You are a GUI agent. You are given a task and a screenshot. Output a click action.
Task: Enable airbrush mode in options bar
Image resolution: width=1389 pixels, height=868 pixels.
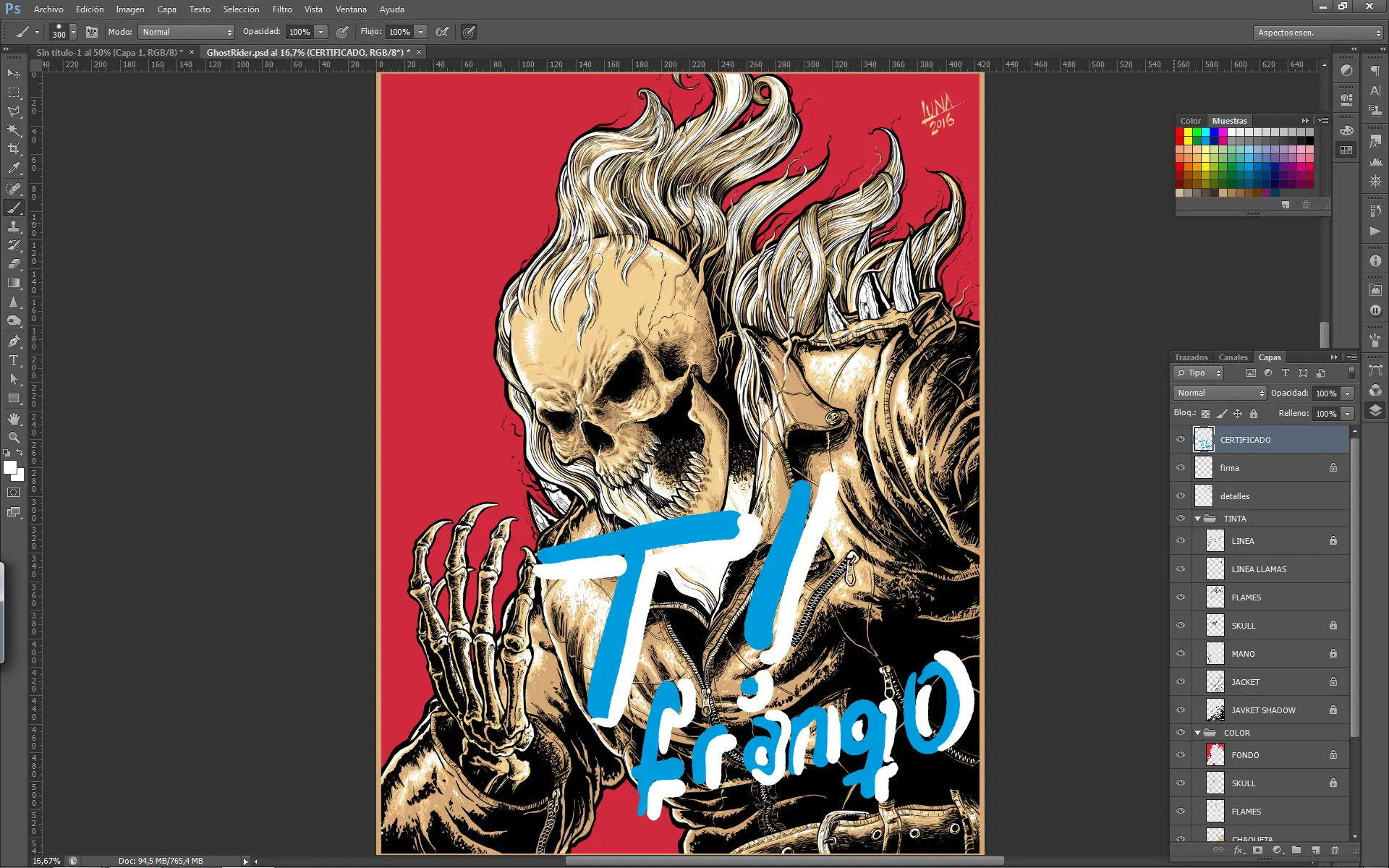(x=442, y=32)
